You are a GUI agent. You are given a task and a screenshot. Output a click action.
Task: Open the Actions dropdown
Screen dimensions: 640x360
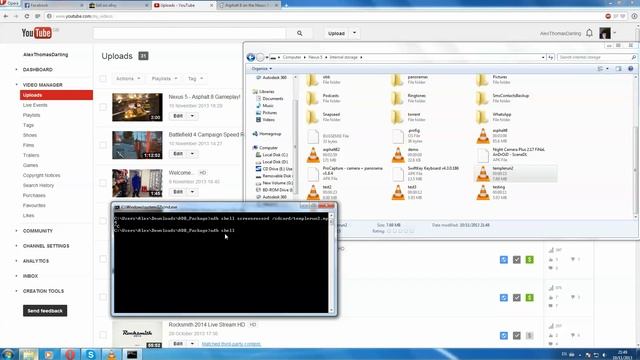128,78
